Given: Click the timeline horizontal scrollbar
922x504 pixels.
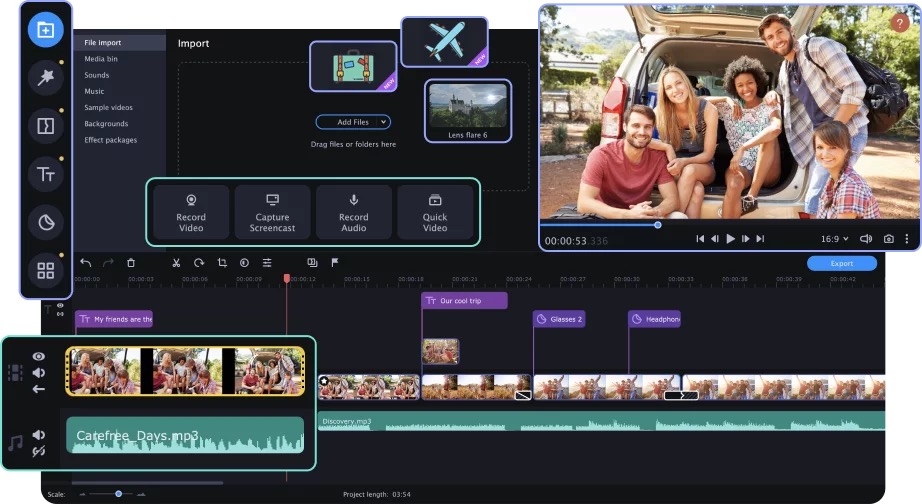Looking at the screenshot, I should (148, 483).
